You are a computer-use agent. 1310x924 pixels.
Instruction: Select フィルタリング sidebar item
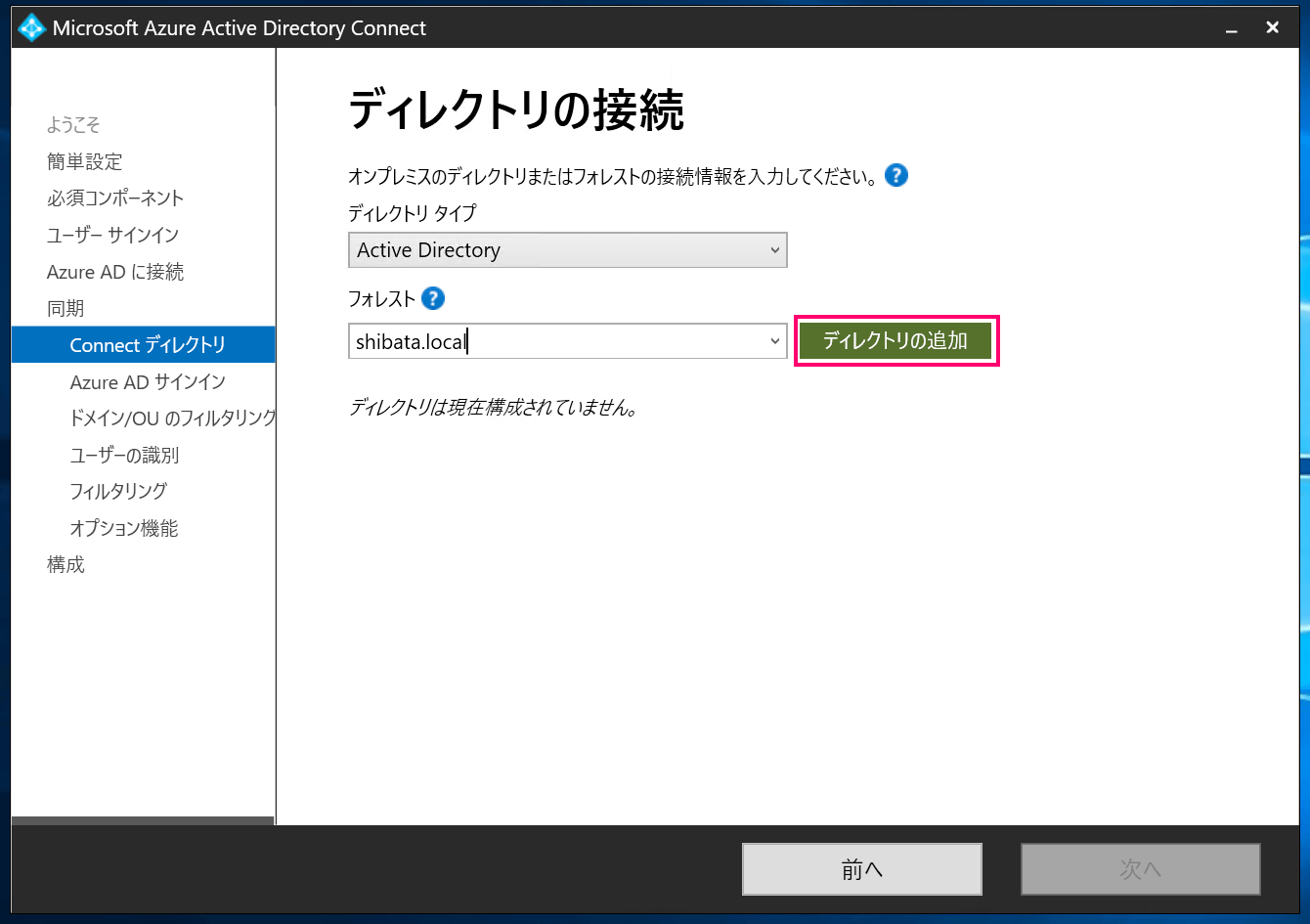coord(118,492)
